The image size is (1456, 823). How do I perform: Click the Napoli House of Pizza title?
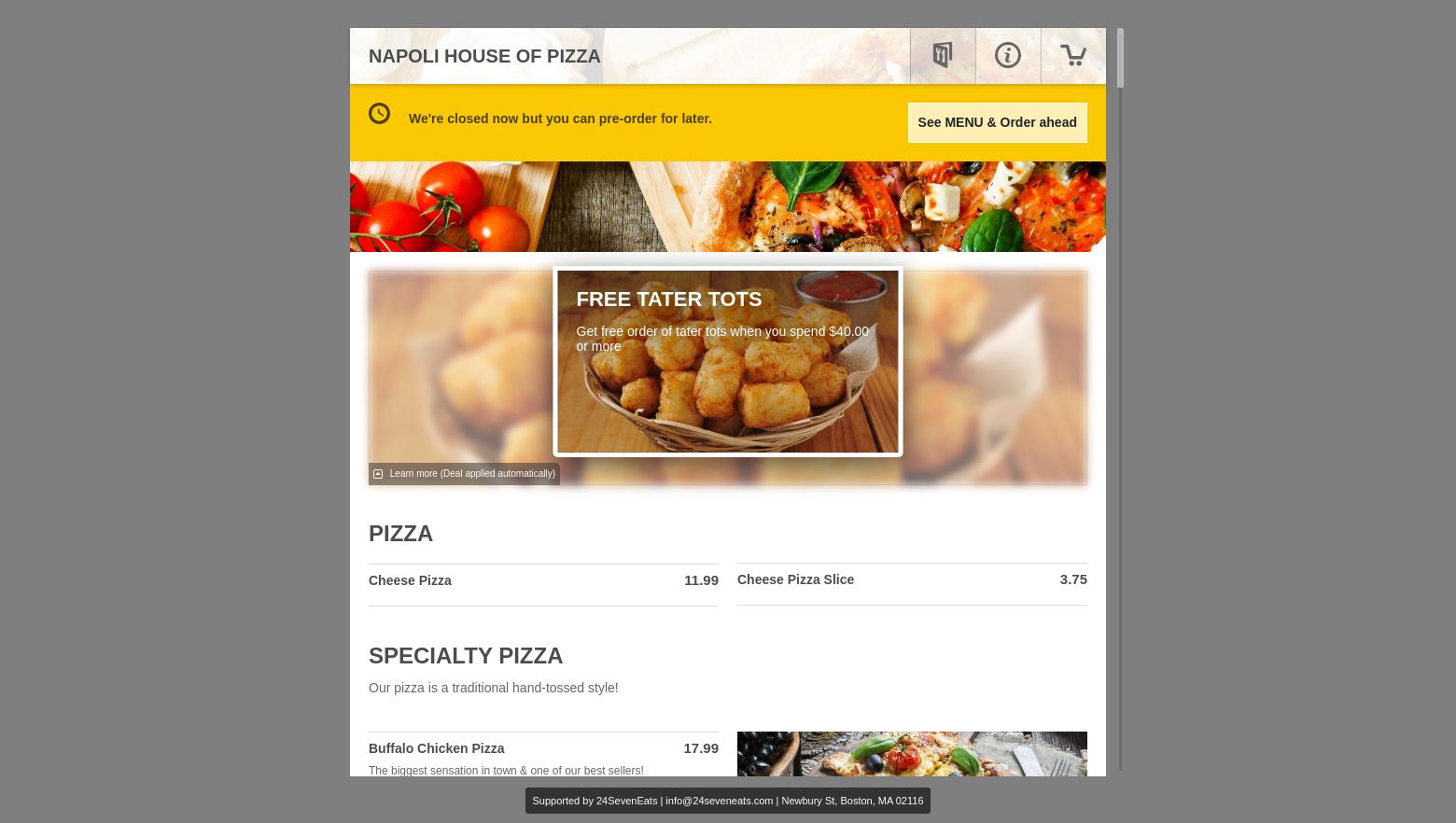484,56
